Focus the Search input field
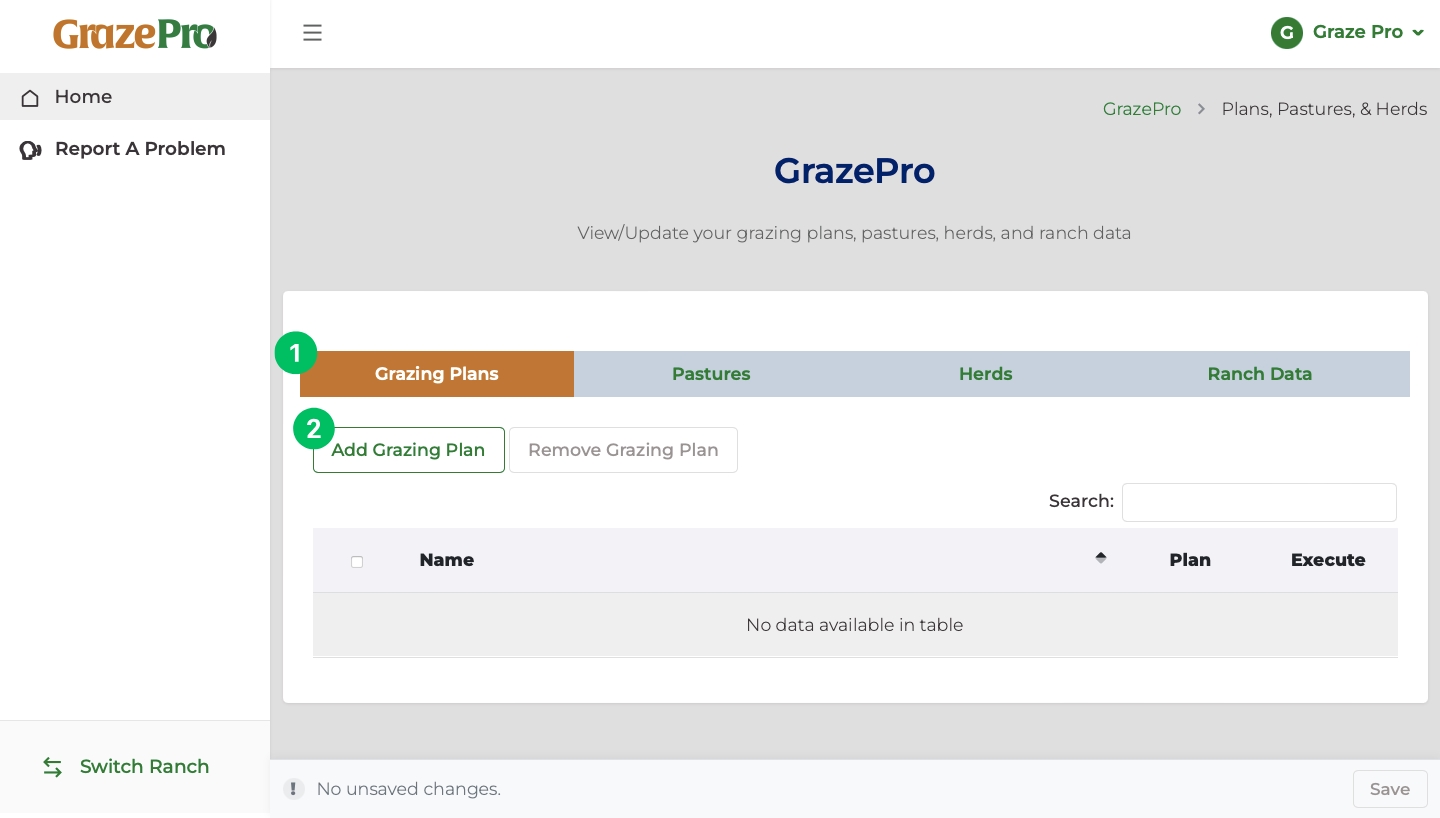Image resolution: width=1440 pixels, height=818 pixels. point(1259,502)
